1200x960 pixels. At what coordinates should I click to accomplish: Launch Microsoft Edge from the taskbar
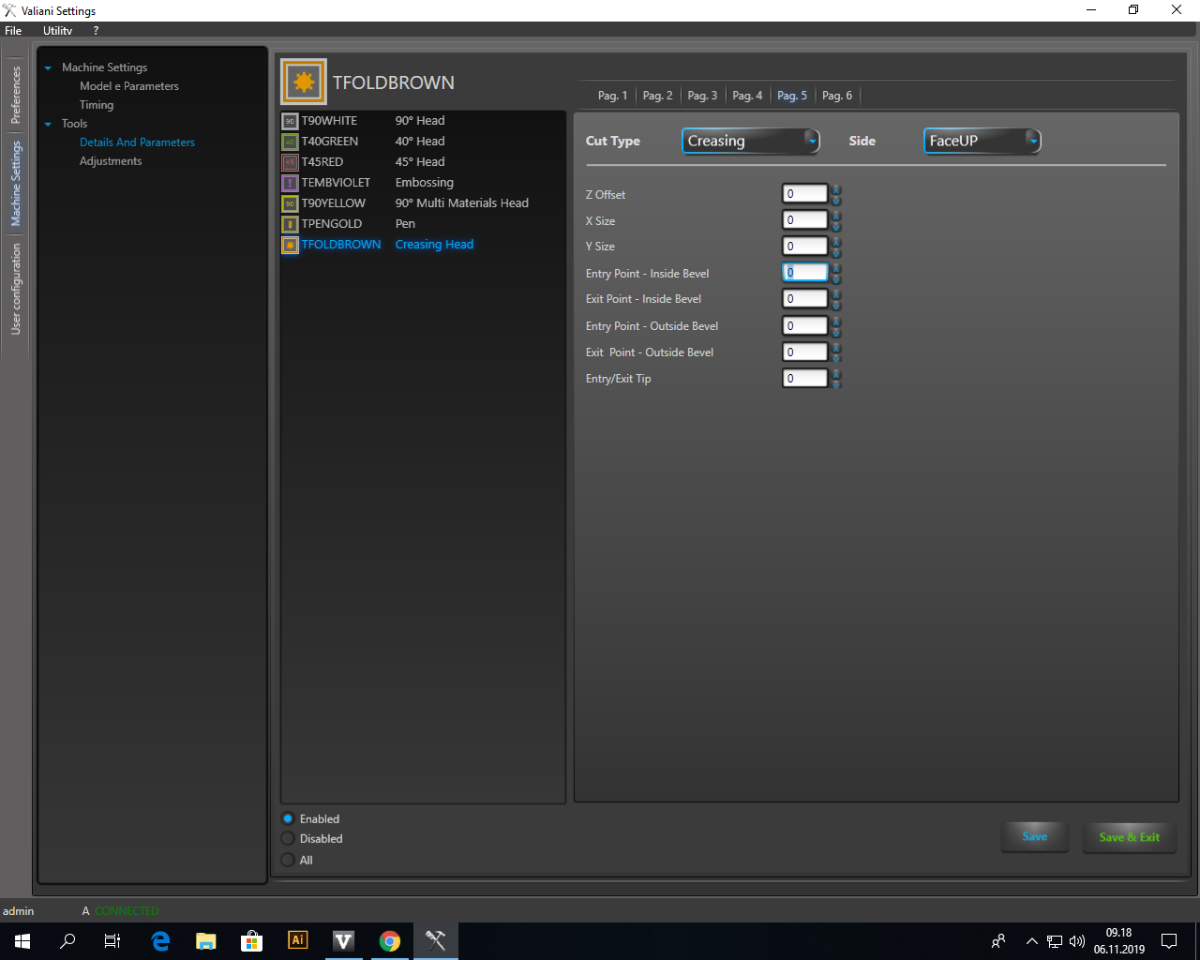160,941
